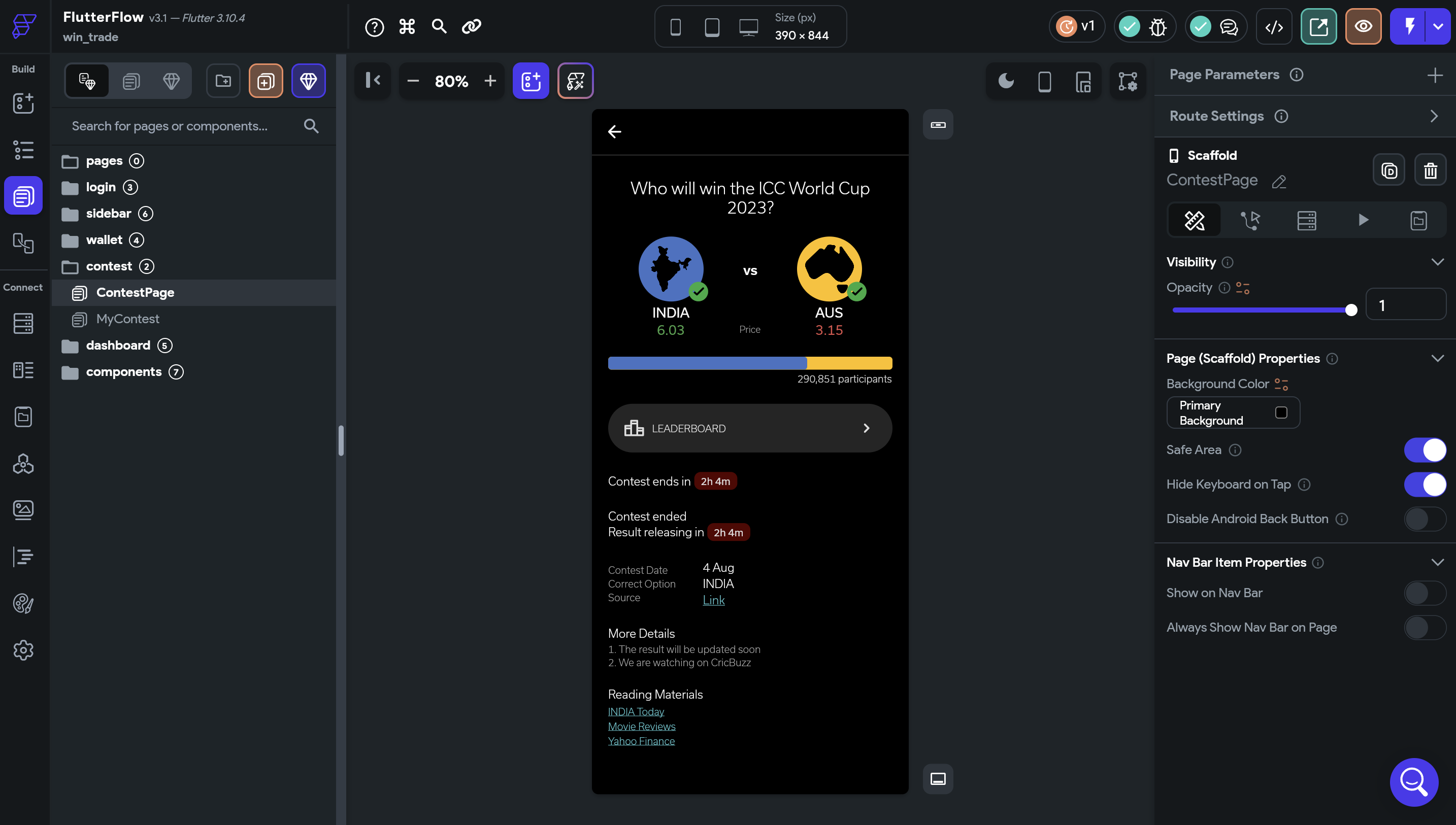Open Custom Functions sidebar icon
The image size is (1456, 825).
tap(23, 557)
